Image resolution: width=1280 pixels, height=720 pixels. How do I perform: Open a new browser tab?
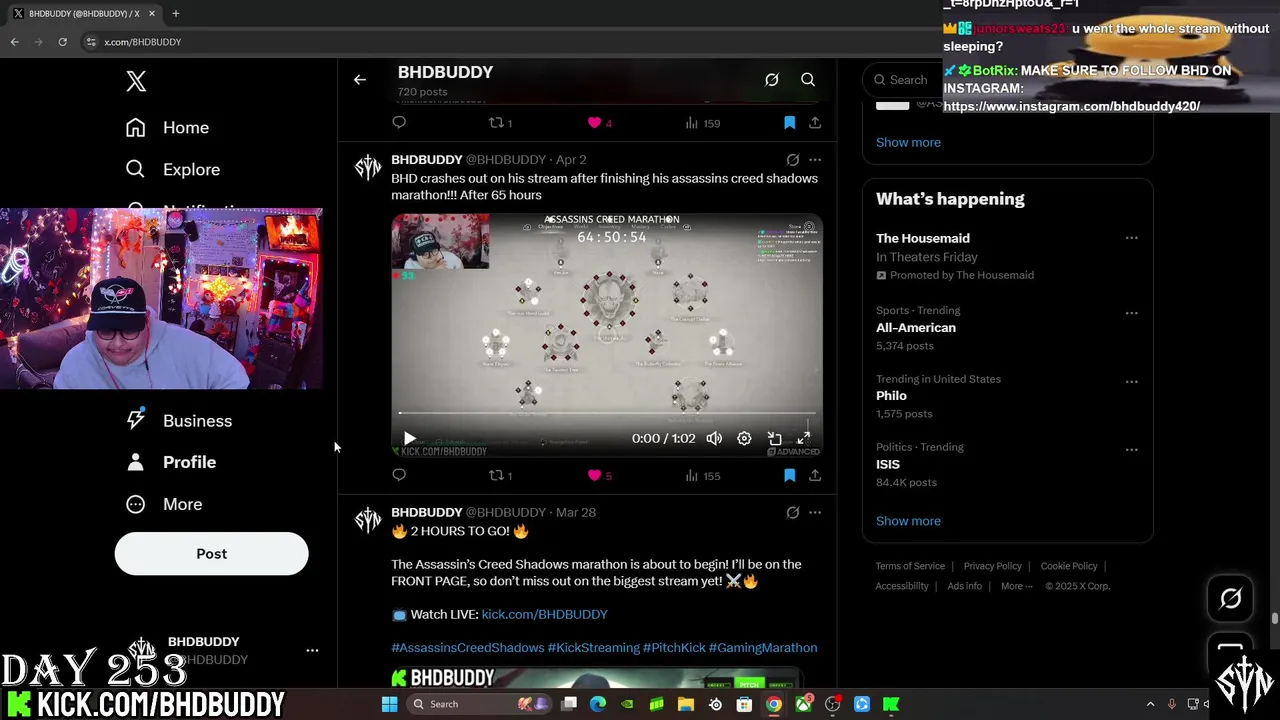(x=175, y=14)
